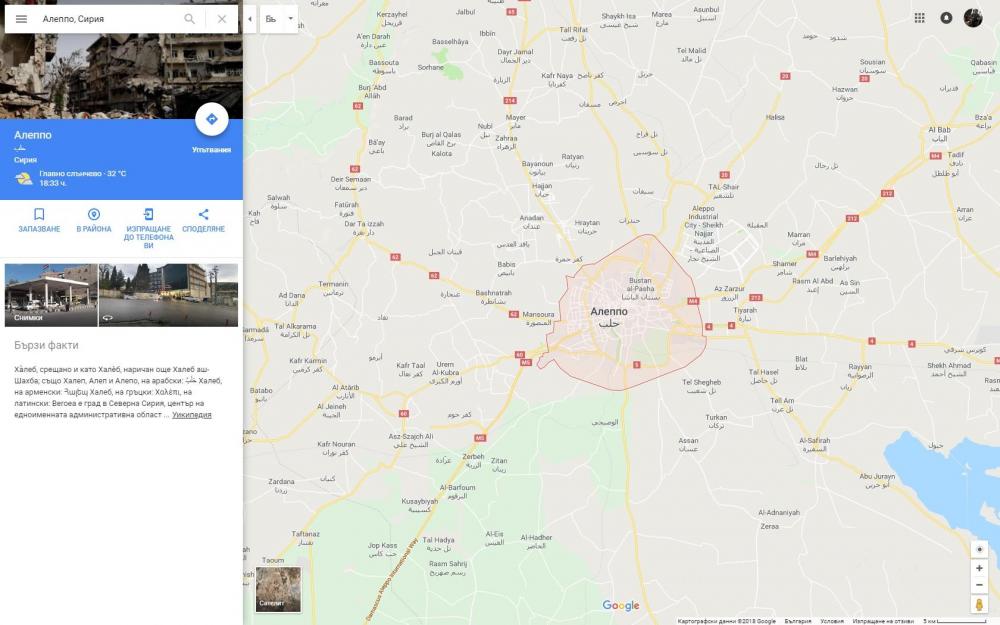Click the blue directions button

(x=211, y=119)
